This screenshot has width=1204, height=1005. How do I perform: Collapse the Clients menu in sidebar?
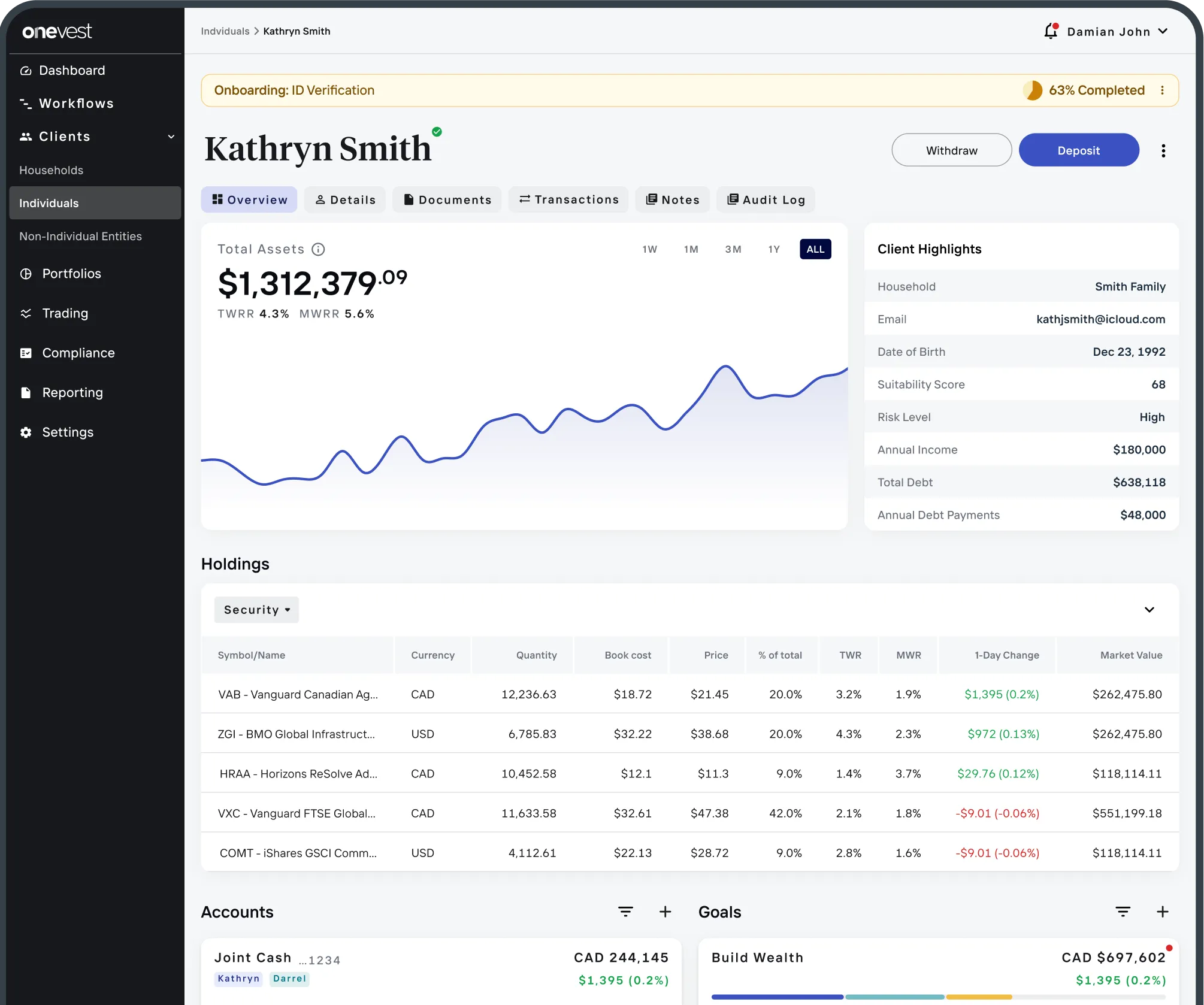click(171, 137)
